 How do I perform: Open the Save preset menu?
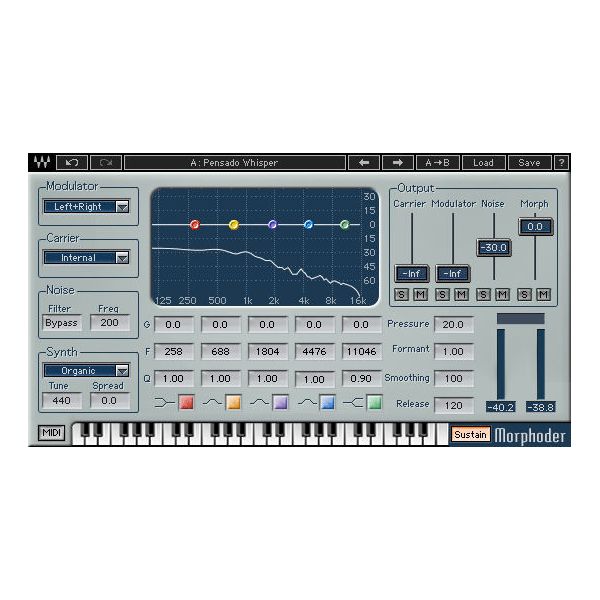pyautogui.click(x=529, y=162)
